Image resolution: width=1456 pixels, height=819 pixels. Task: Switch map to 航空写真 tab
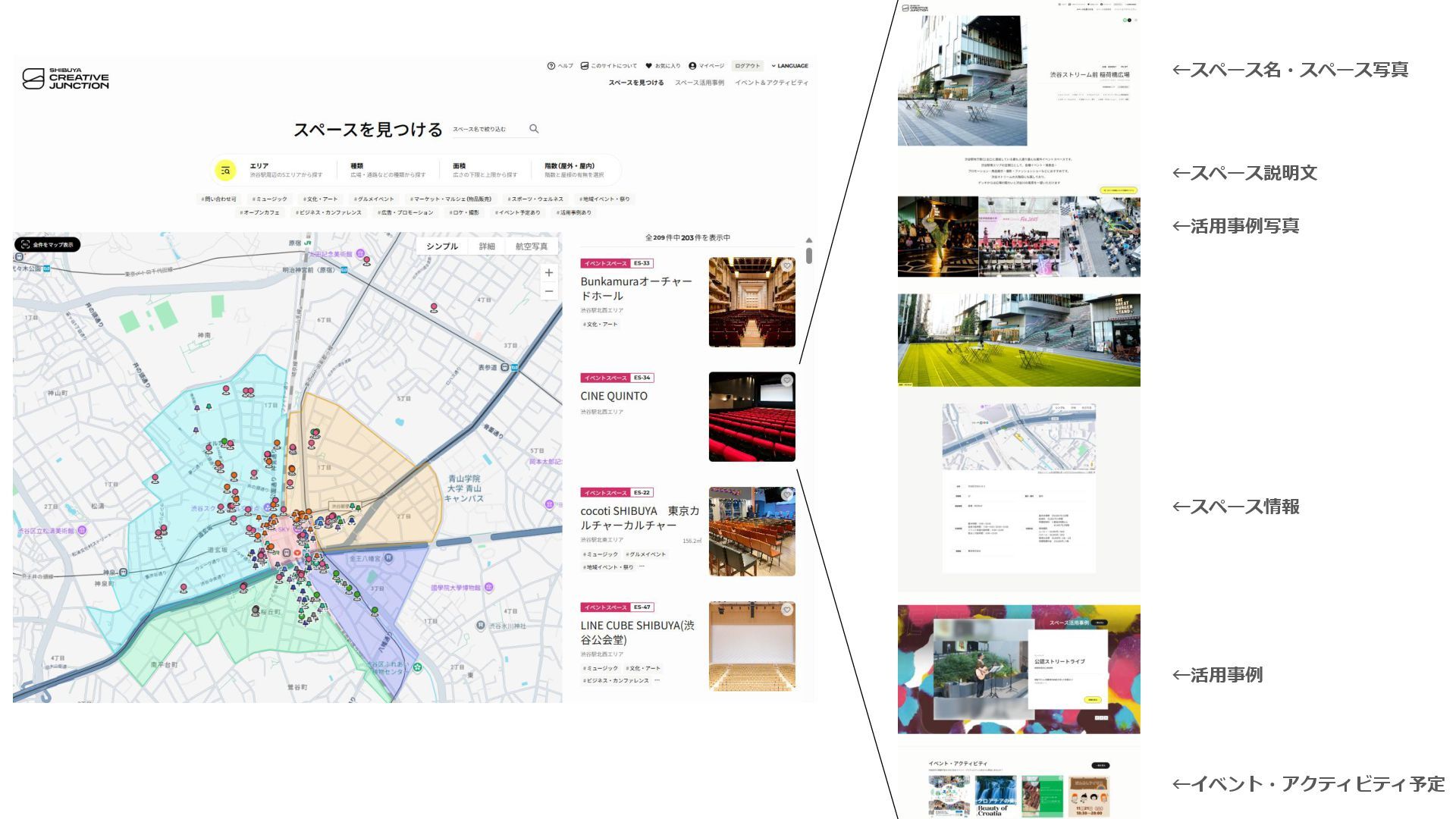(x=531, y=246)
